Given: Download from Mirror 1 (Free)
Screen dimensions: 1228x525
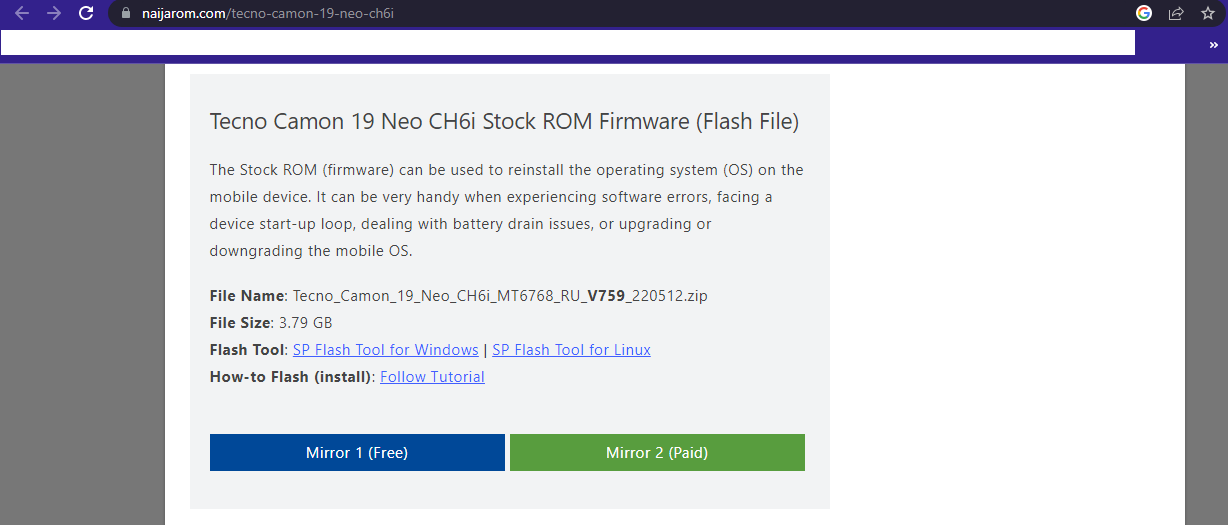Looking at the screenshot, I should coord(357,452).
